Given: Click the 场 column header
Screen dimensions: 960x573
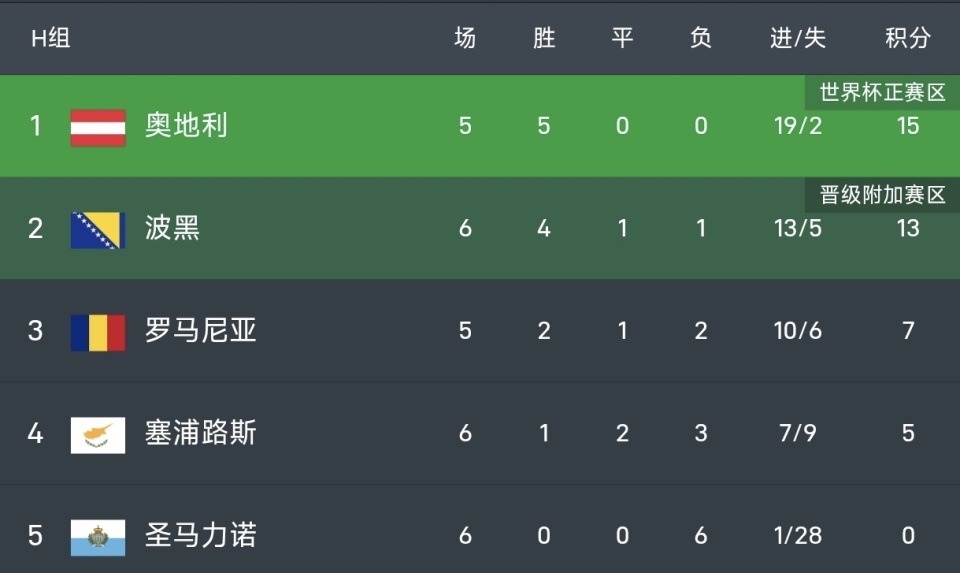Looking at the screenshot, I should pyautogui.click(x=465, y=38).
